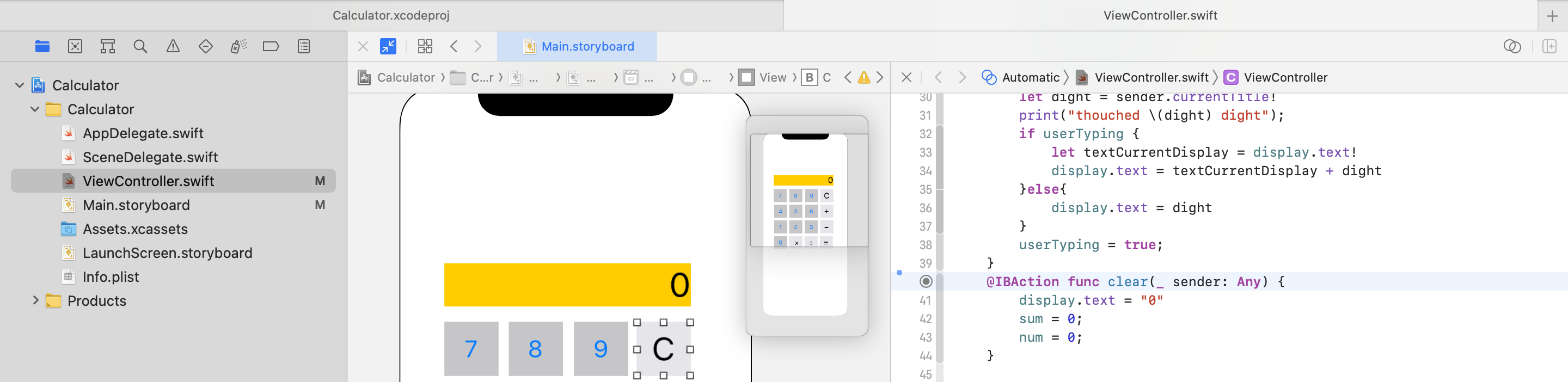
Task: Open the Issue navigator warning icon
Action: coord(173,46)
